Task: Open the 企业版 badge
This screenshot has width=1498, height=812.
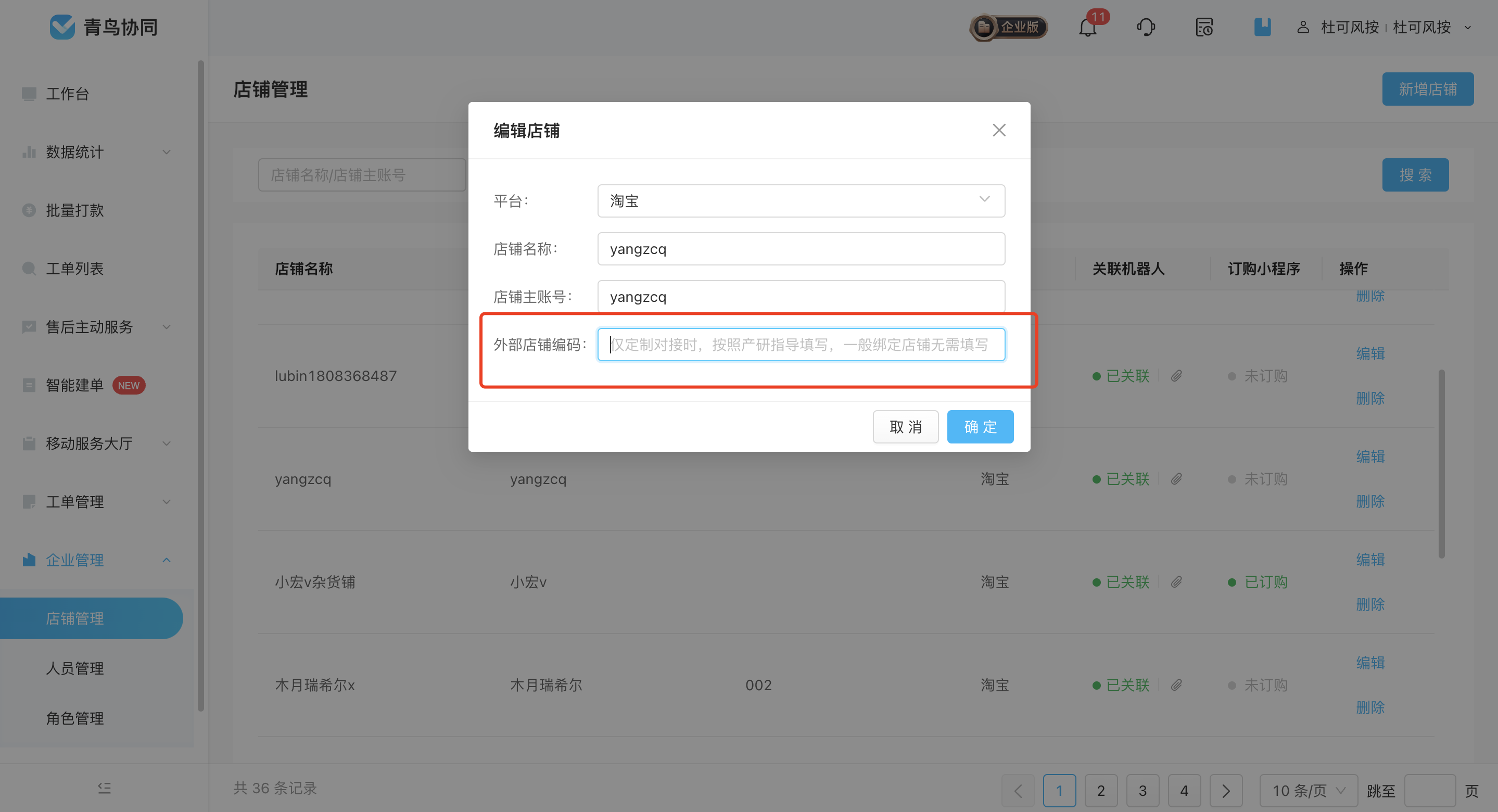Action: click(x=1008, y=27)
